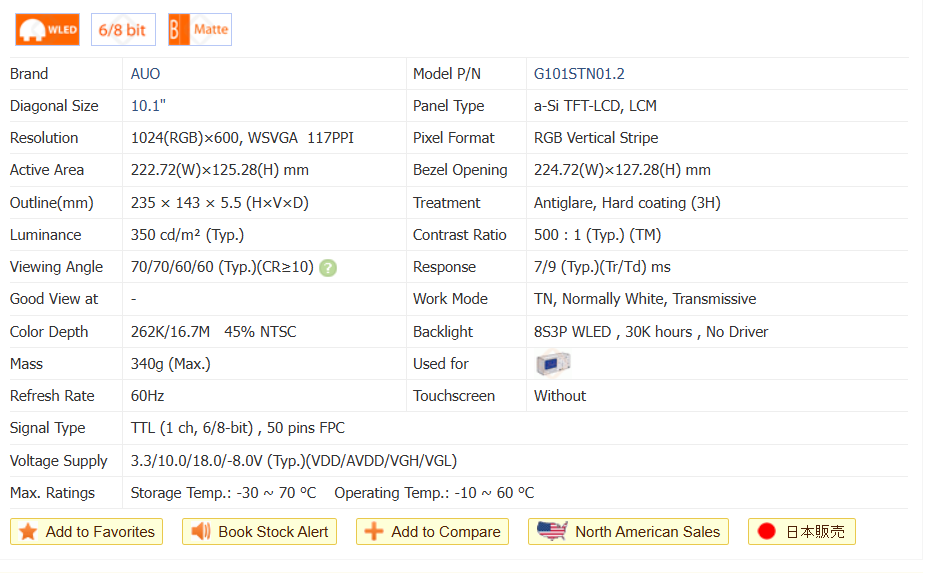
Task: Click the US flag icon
Action: pos(552,531)
